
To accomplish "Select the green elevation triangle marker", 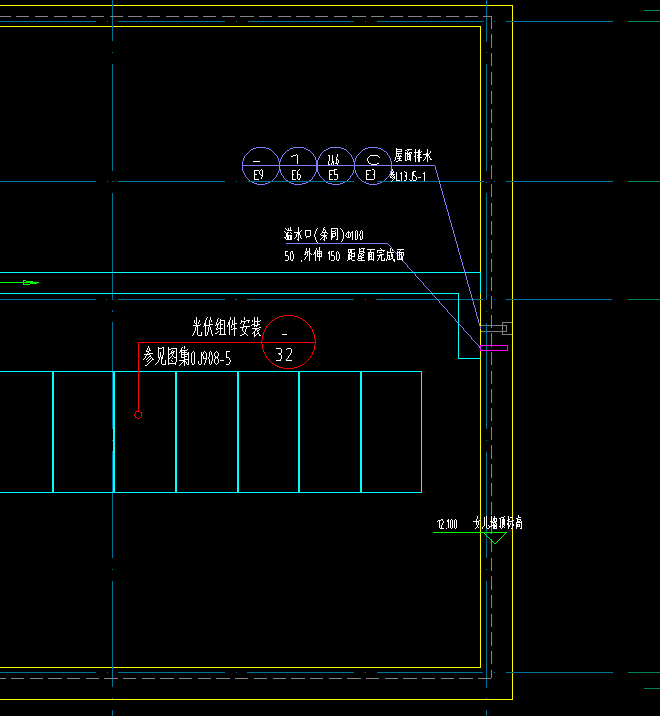I will coord(495,538).
